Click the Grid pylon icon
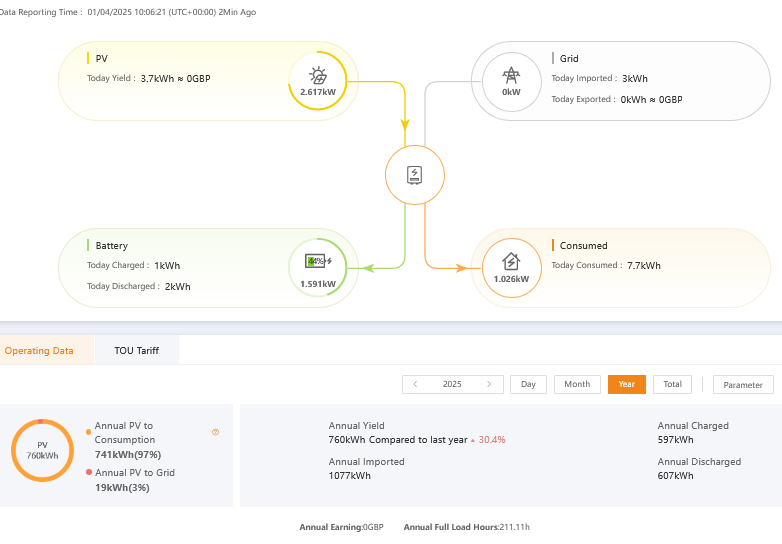The image size is (782, 544). pos(511,75)
